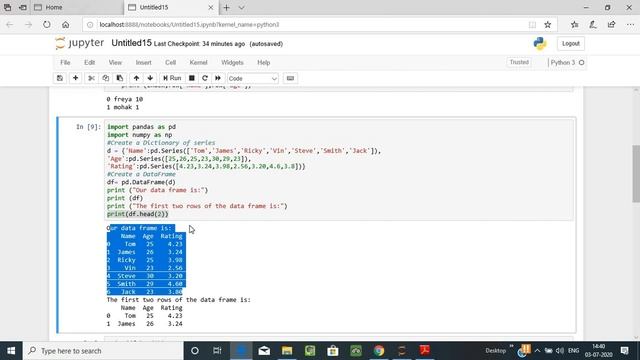The width and height of the screenshot is (640, 360).
Task: Show hidden system tray icons chevron
Action: coord(538,351)
